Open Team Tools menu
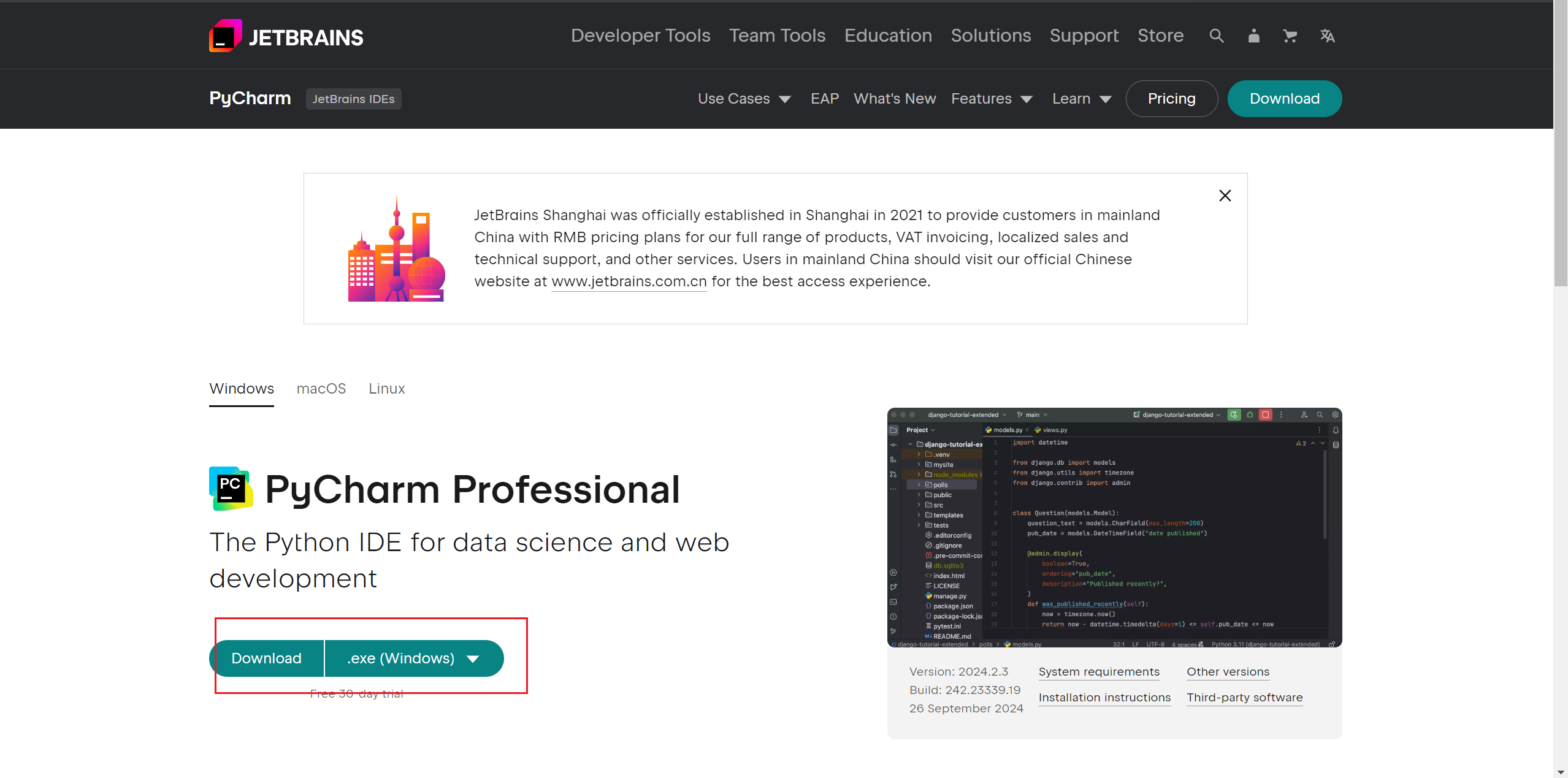Viewport: 1568px width, 778px height. pos(777,36)
